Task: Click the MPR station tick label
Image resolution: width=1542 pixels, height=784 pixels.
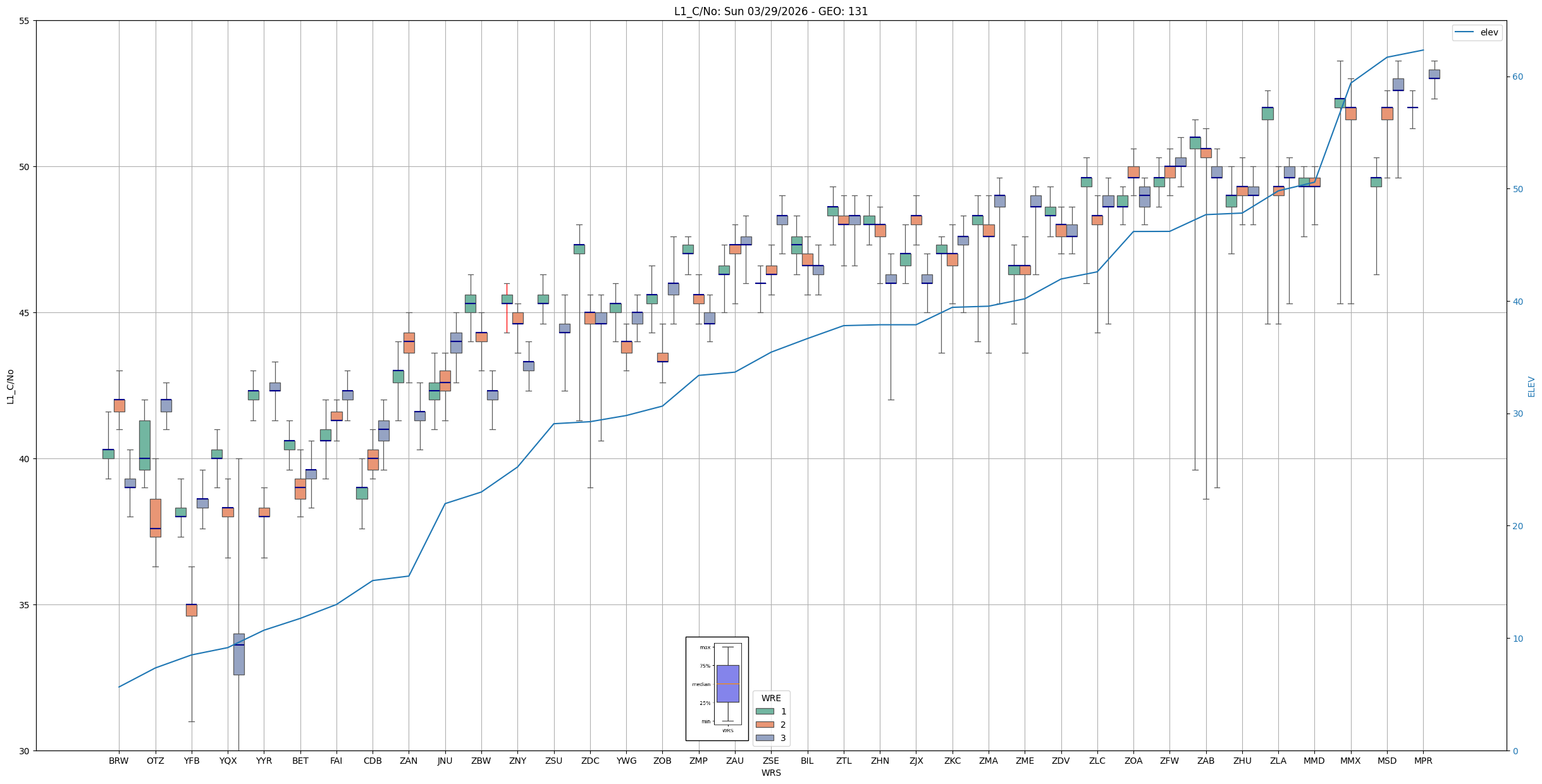Action: (1423, 761)
